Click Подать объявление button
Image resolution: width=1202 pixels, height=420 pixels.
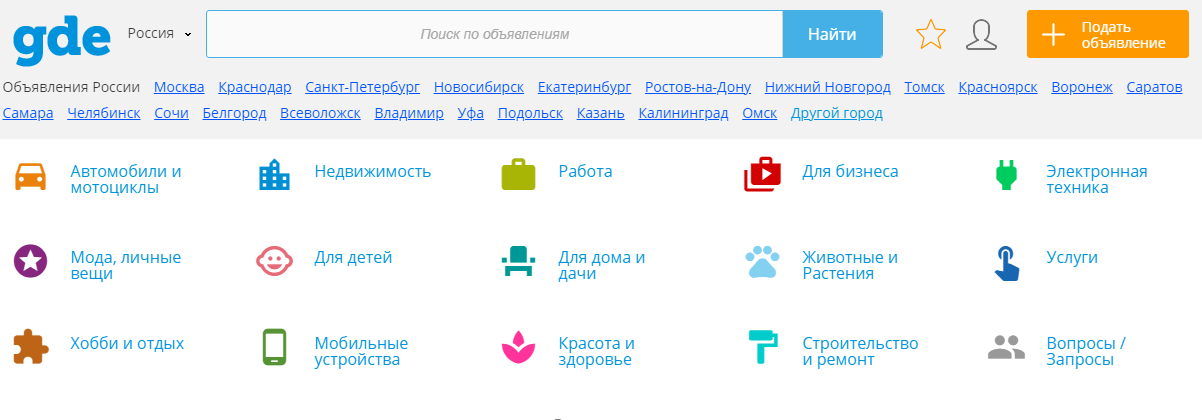(1100, 35)
